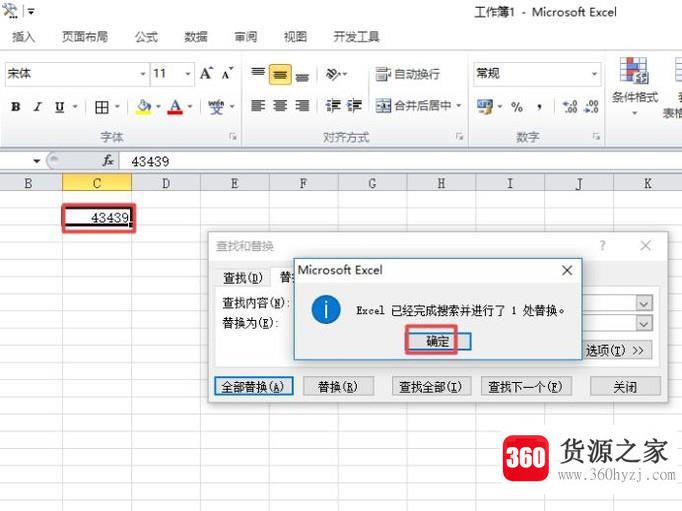This screenshot has height=511, width=682.
Task: Open the 数据 ribbon tab
Action: (196, 37)
